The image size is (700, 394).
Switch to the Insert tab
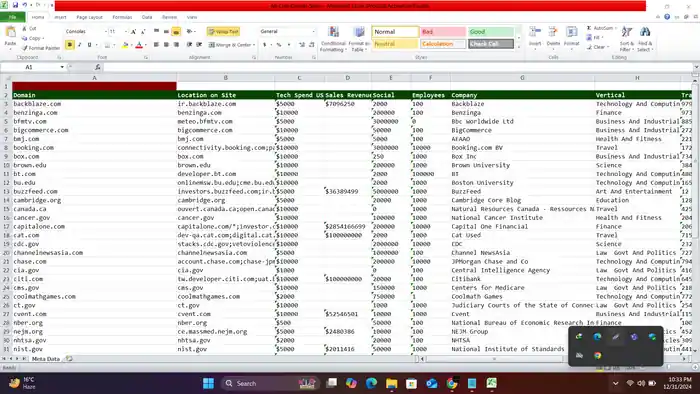pyautogui.click(x=60, y=17)
